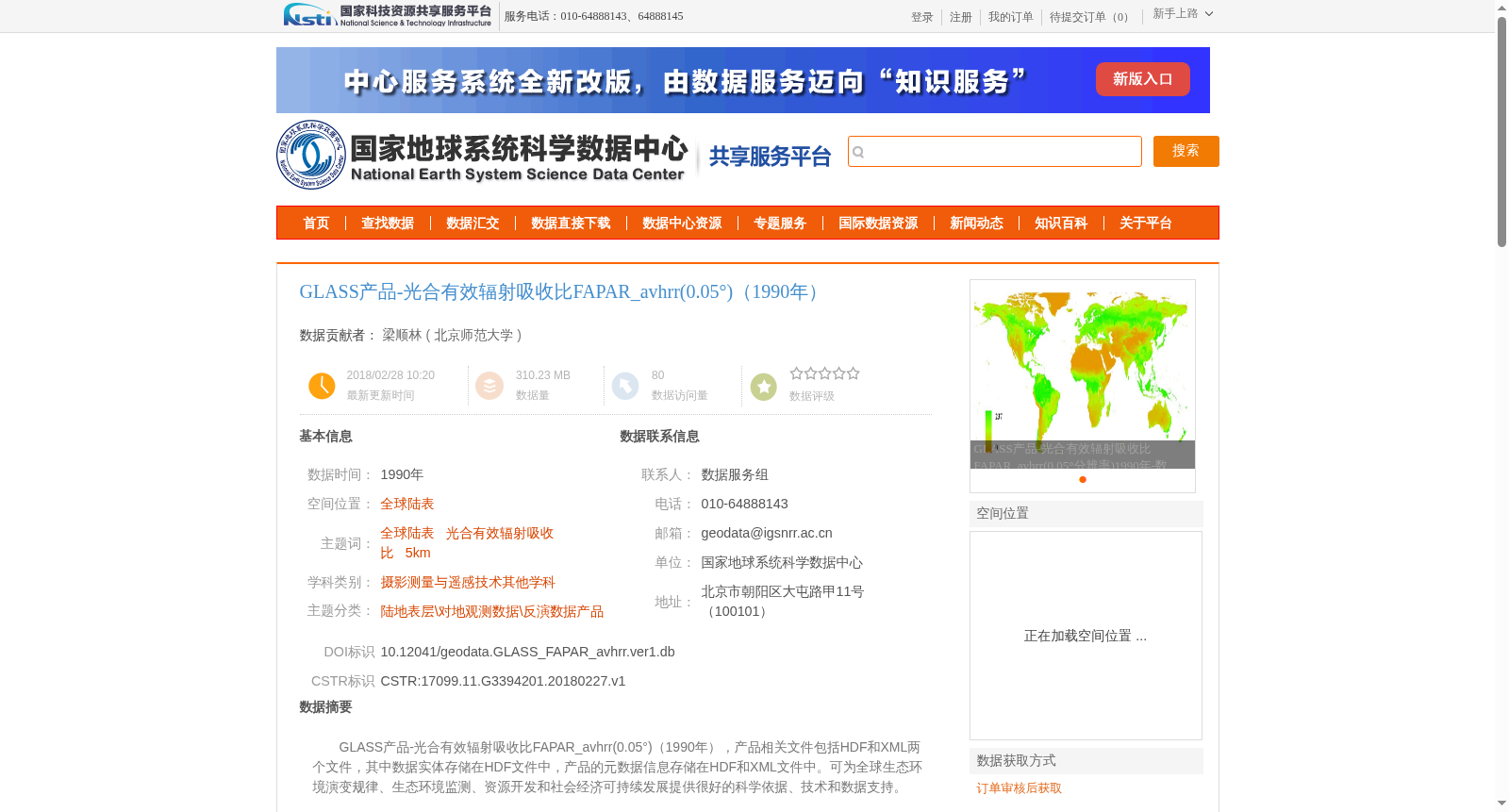Open the 数据中心资源 menu item

[x=682, y=224]
